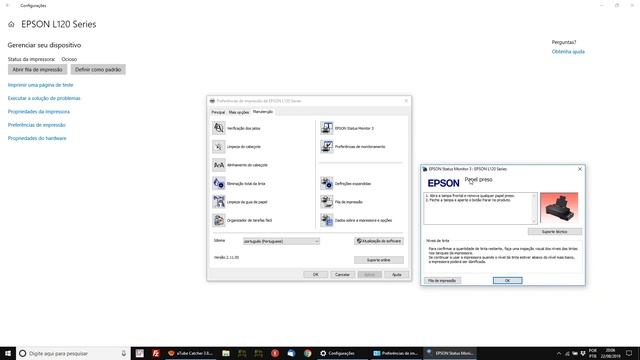Click Abrir fila de impressão button
Image resolution: width=640 pixels, height=360 pixels.
click(37, 69)
